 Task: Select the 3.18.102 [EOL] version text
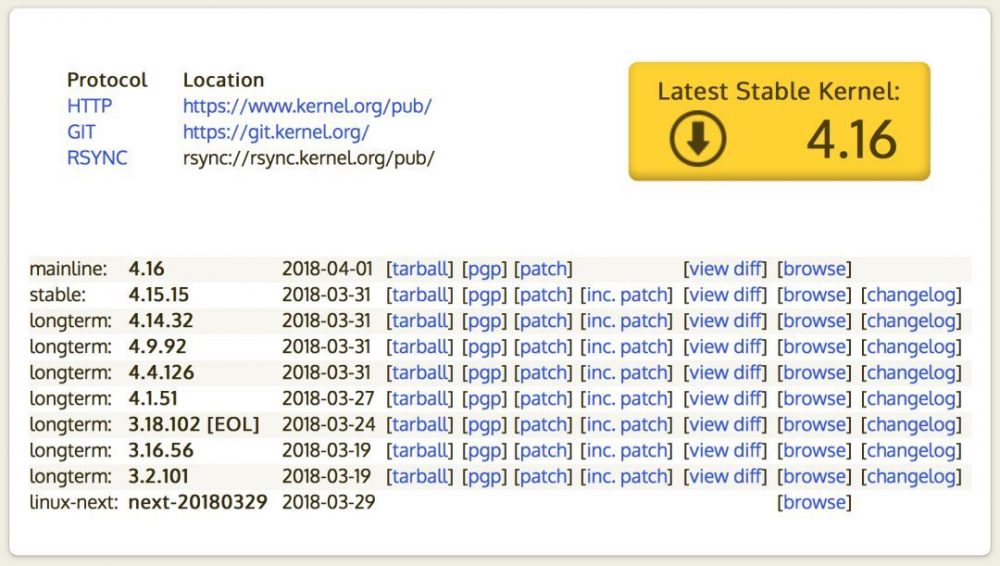pyautogui.click(x=194, y=424)
